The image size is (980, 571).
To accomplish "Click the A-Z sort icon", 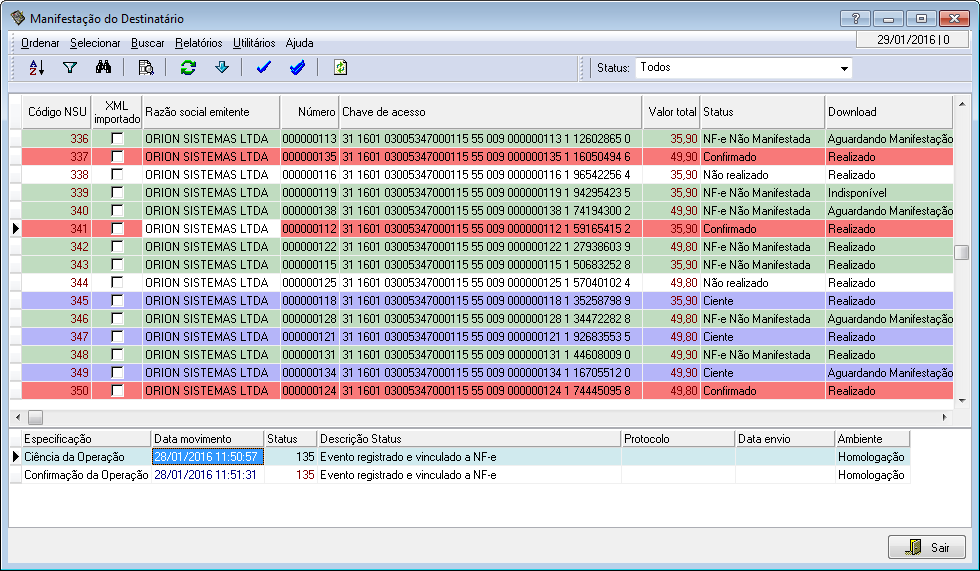I will [x=37, y=68].
